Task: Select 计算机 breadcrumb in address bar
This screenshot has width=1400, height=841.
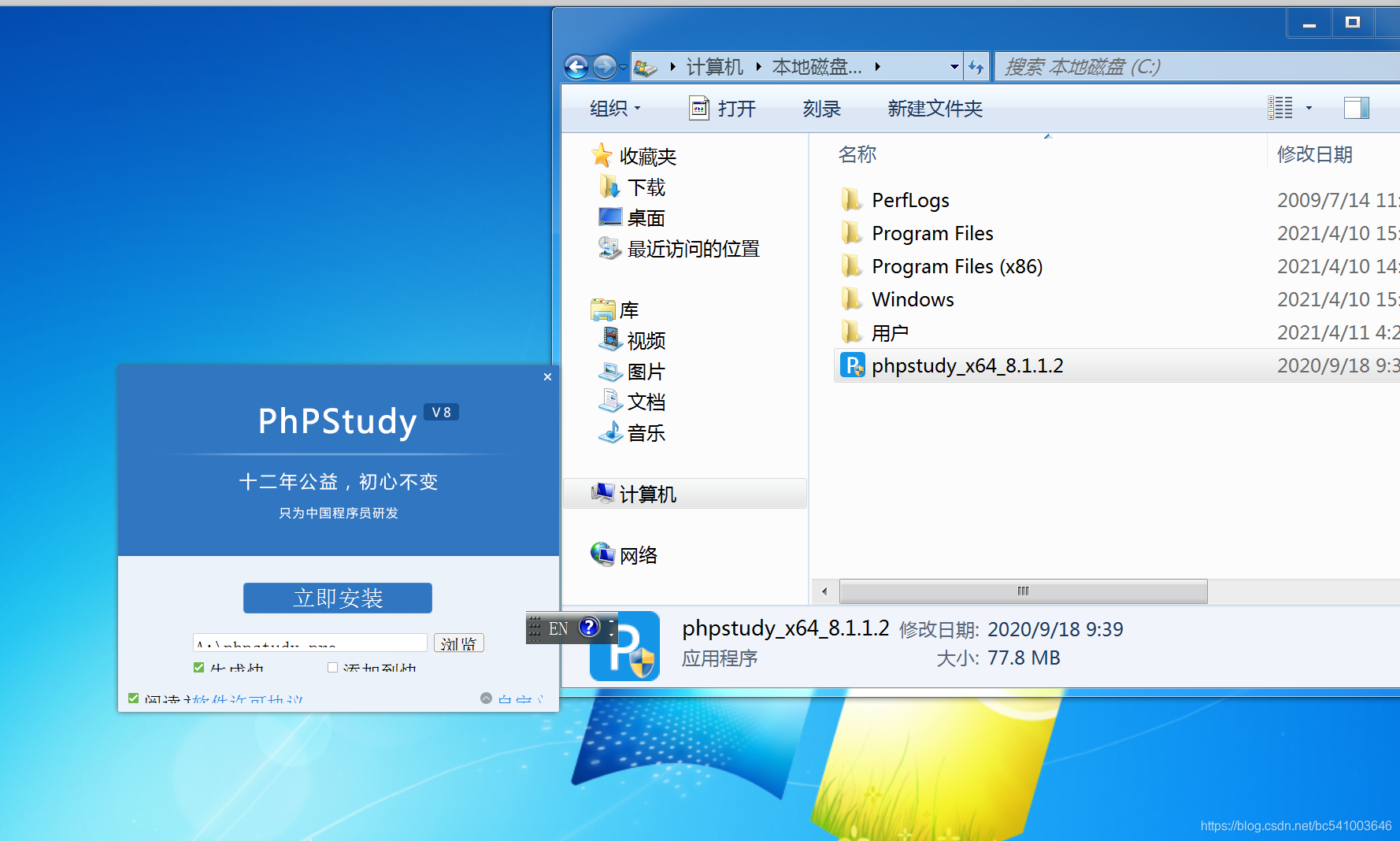Action: pyautogui.click(x=714, y=67)
